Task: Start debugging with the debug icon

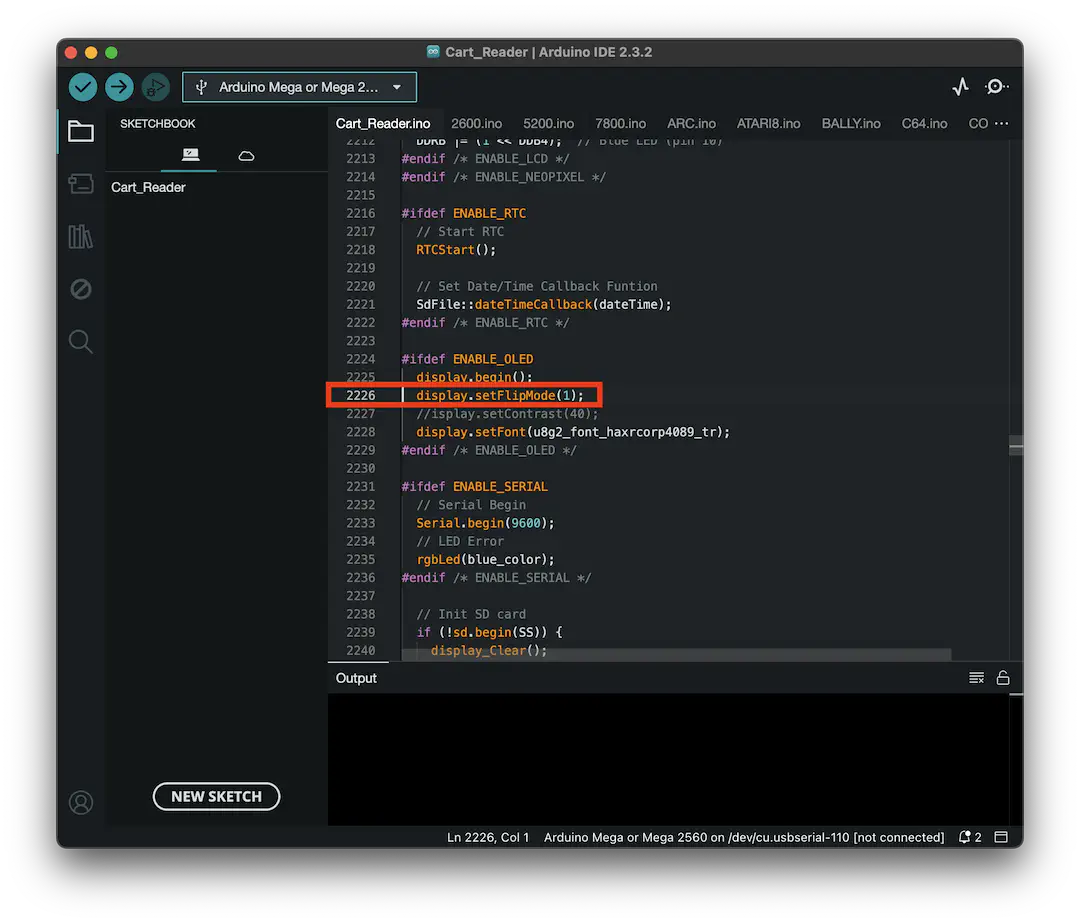Action: pos(155,87)
